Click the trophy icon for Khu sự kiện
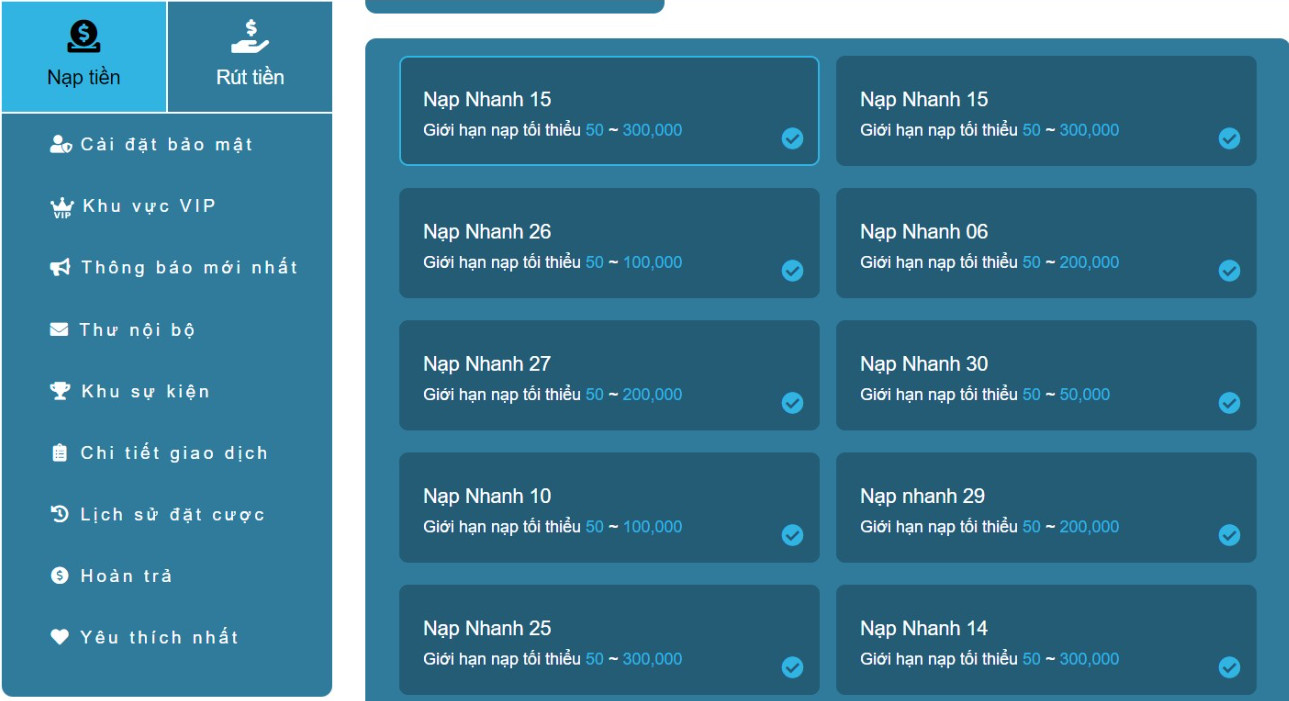 (60, 391)
